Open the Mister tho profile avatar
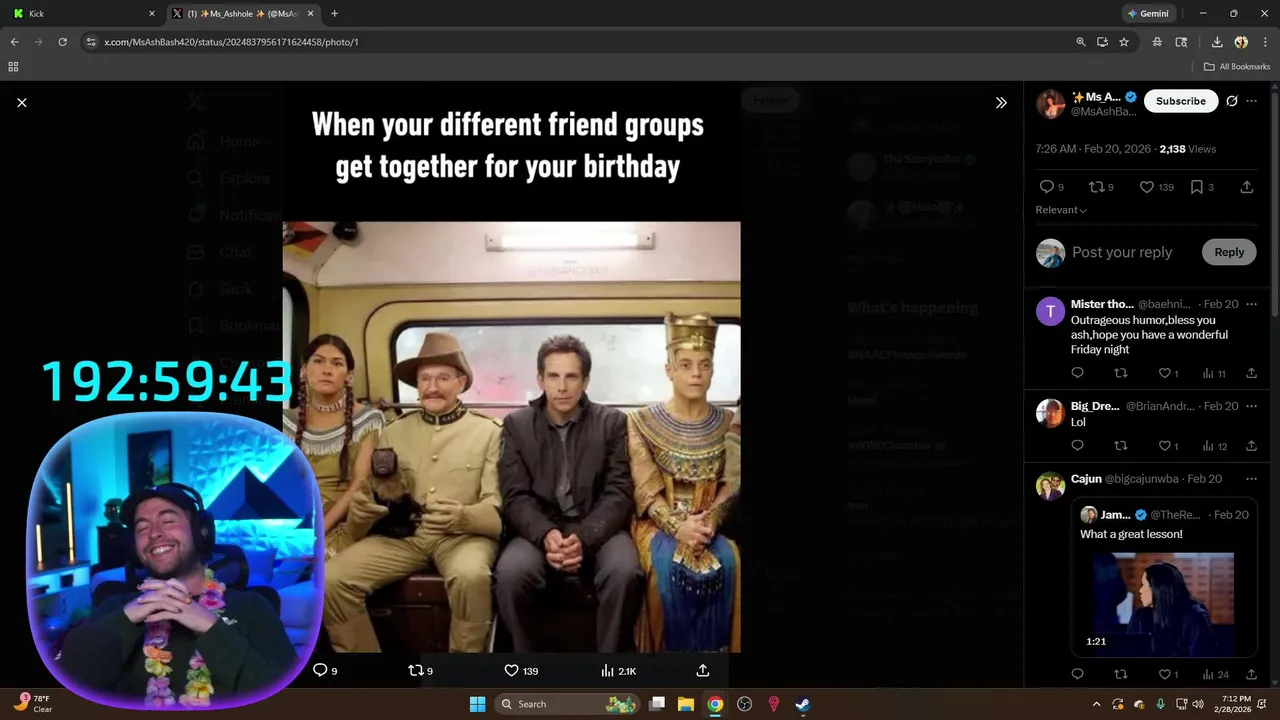Screen dimensions: 1280x720 point(1050,311)
